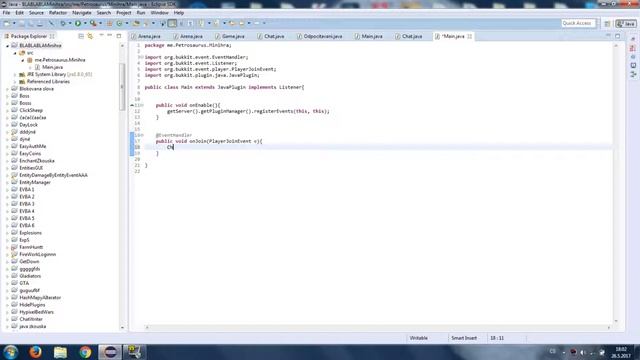Collapse the imports fold marker on line 3
The width and height of the screenshot is (640, 360).
(x=142, y=57)
